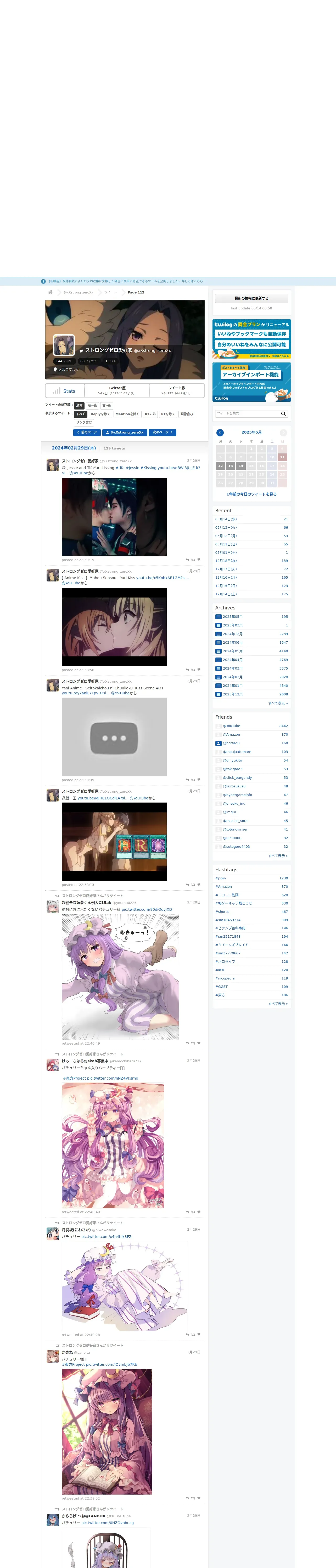Click the Twilog 課金プラン banner
The height and width of the screenshot is (1568, 336).
coord(251,338)
